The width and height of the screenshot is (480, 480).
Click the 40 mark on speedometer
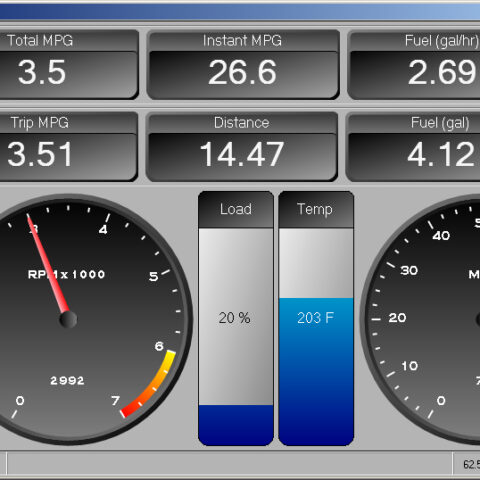441,236
